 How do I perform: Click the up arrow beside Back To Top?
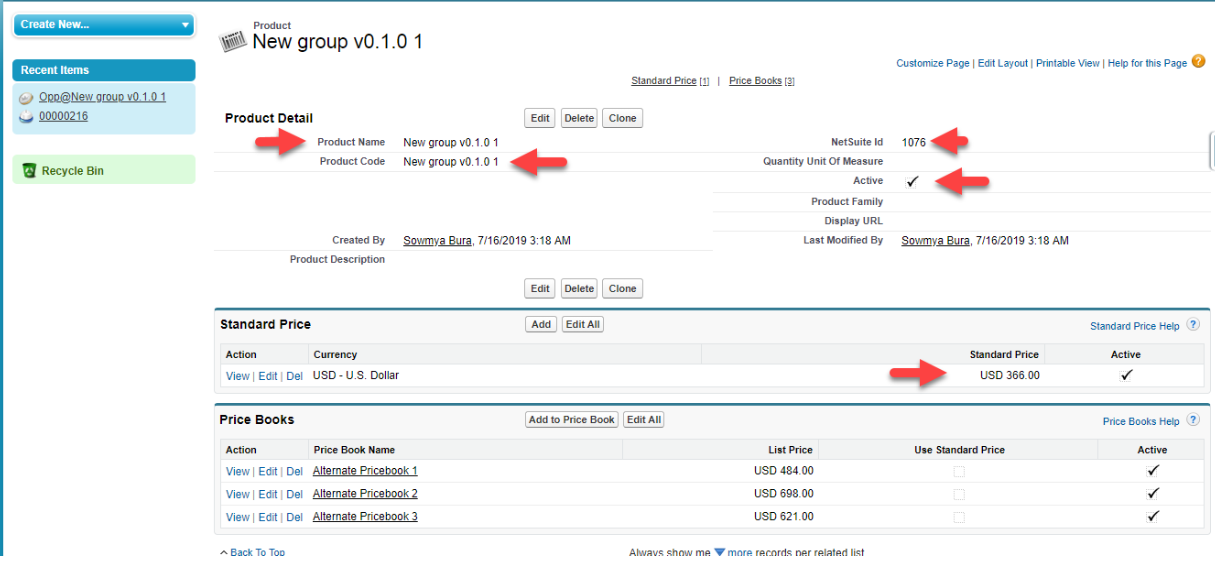223,552
